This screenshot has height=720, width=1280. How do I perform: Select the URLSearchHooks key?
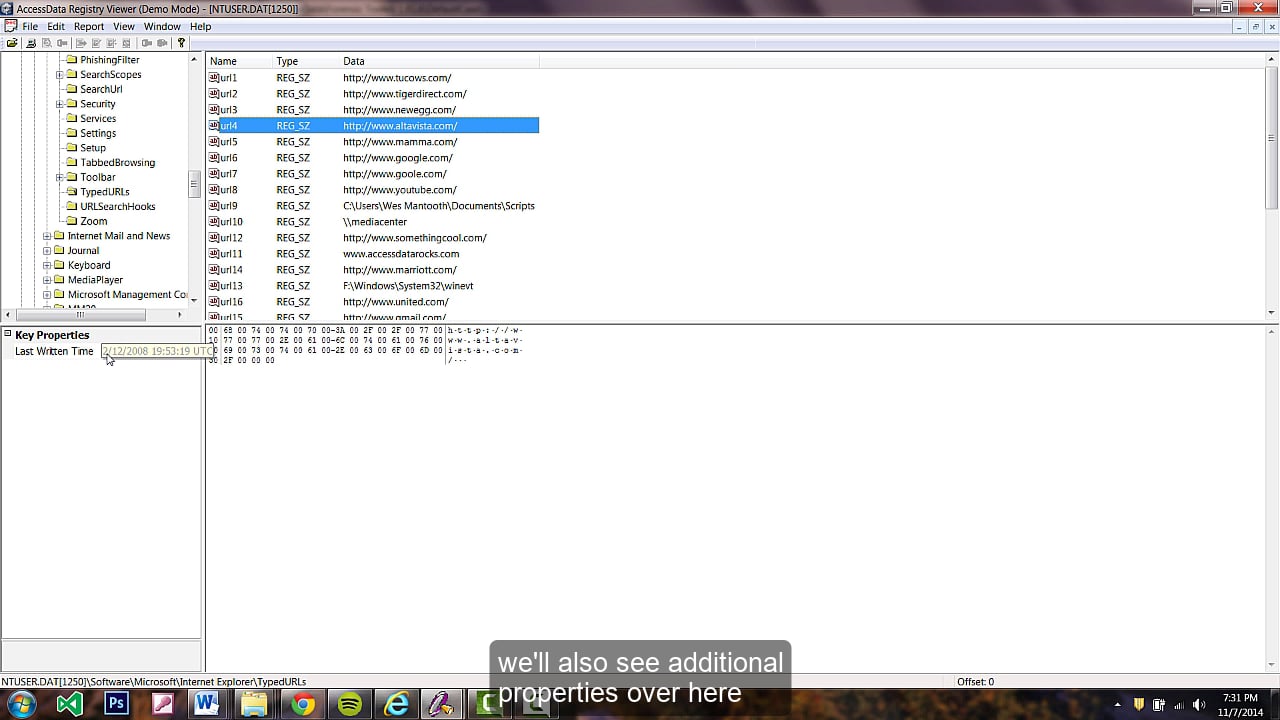pos(118,207)
